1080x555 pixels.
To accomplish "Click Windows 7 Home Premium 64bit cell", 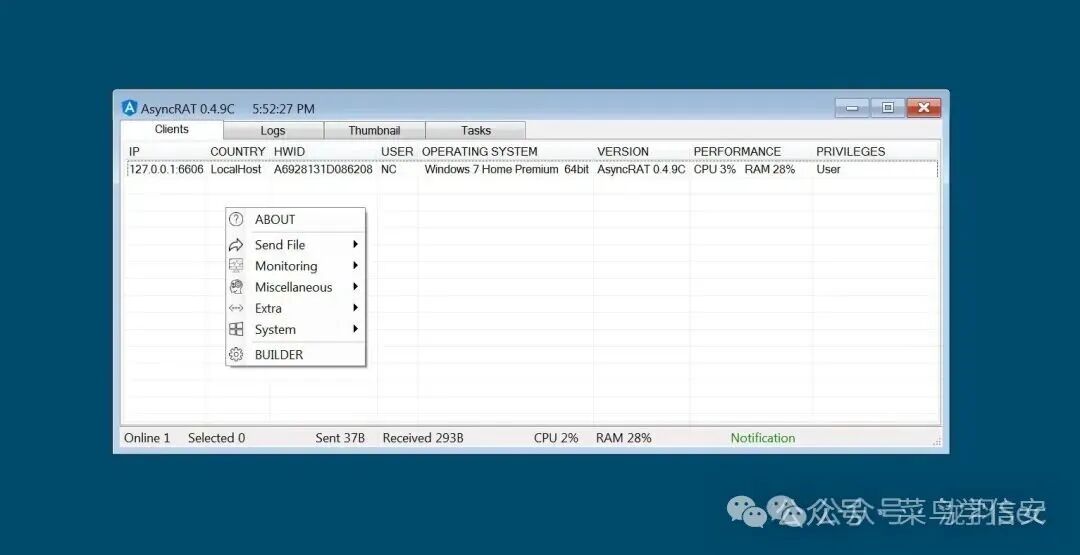I will point(506,169).
